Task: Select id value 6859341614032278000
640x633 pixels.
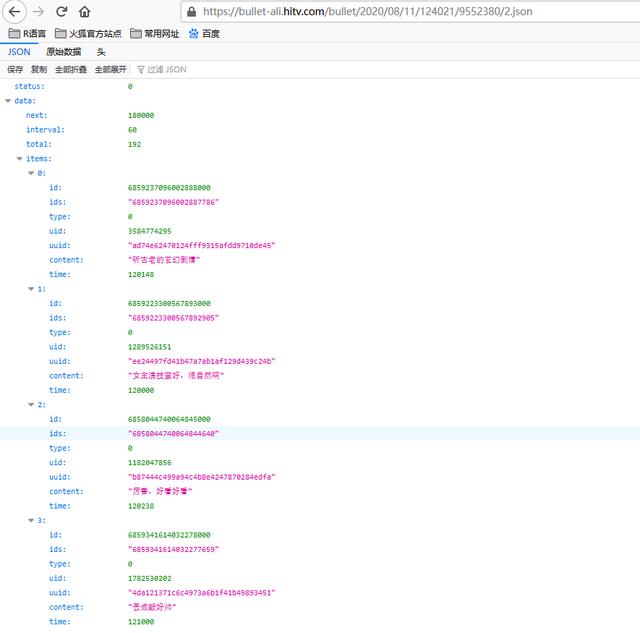Action: 169,535
